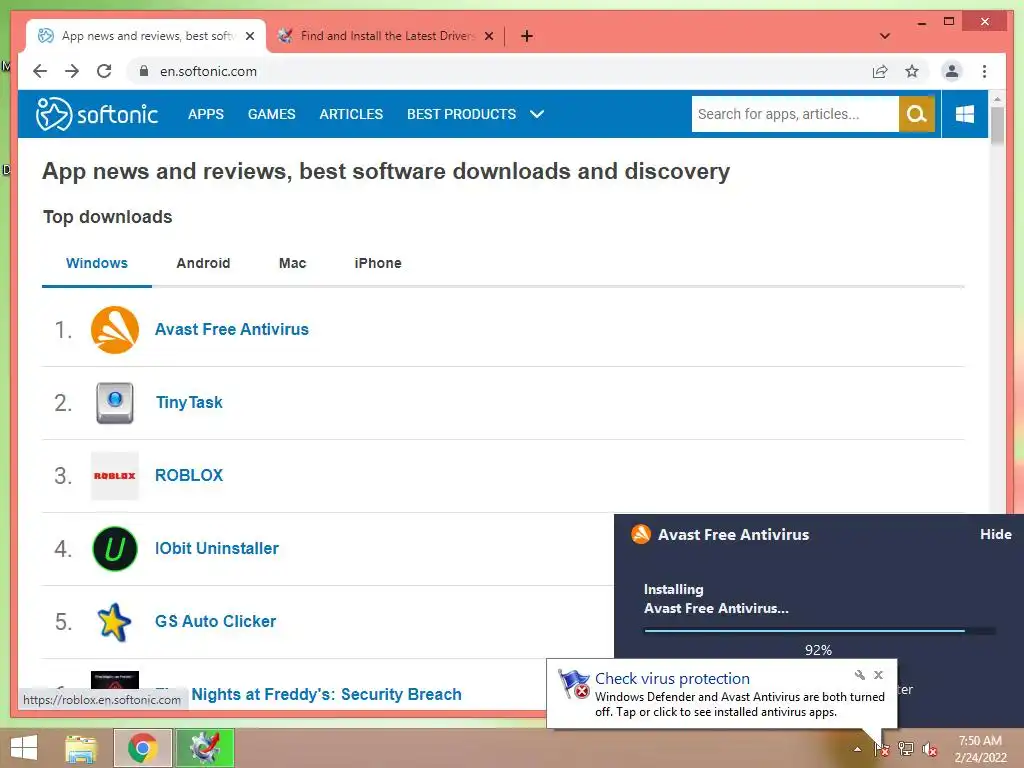The height and width of the screenshot is (768, 1024).
Task: Click the orange search magnifier button
Action: (x=917, y=114)
